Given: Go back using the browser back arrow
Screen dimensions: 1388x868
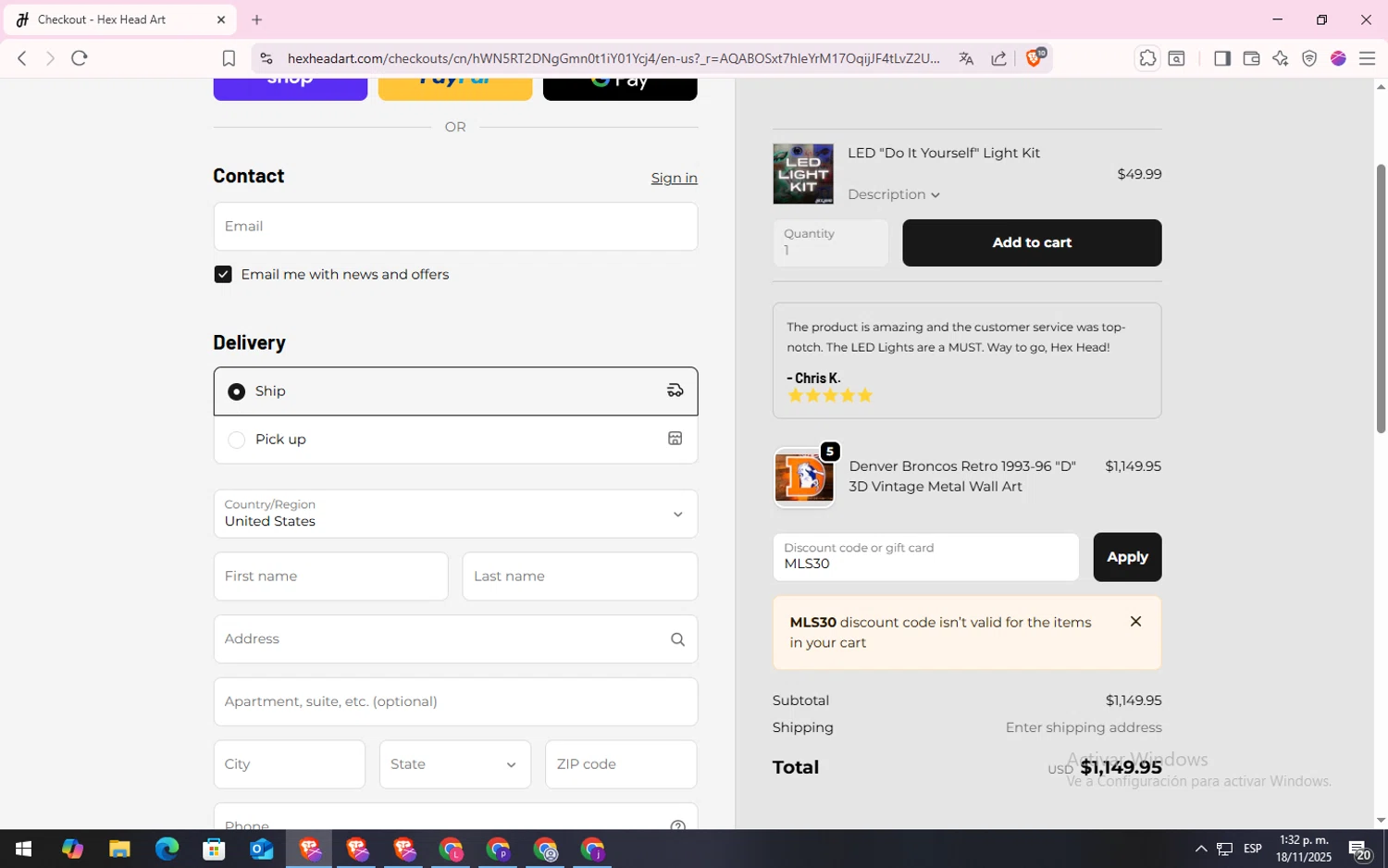Looking at the screenshot, I should tap(22, 58).
